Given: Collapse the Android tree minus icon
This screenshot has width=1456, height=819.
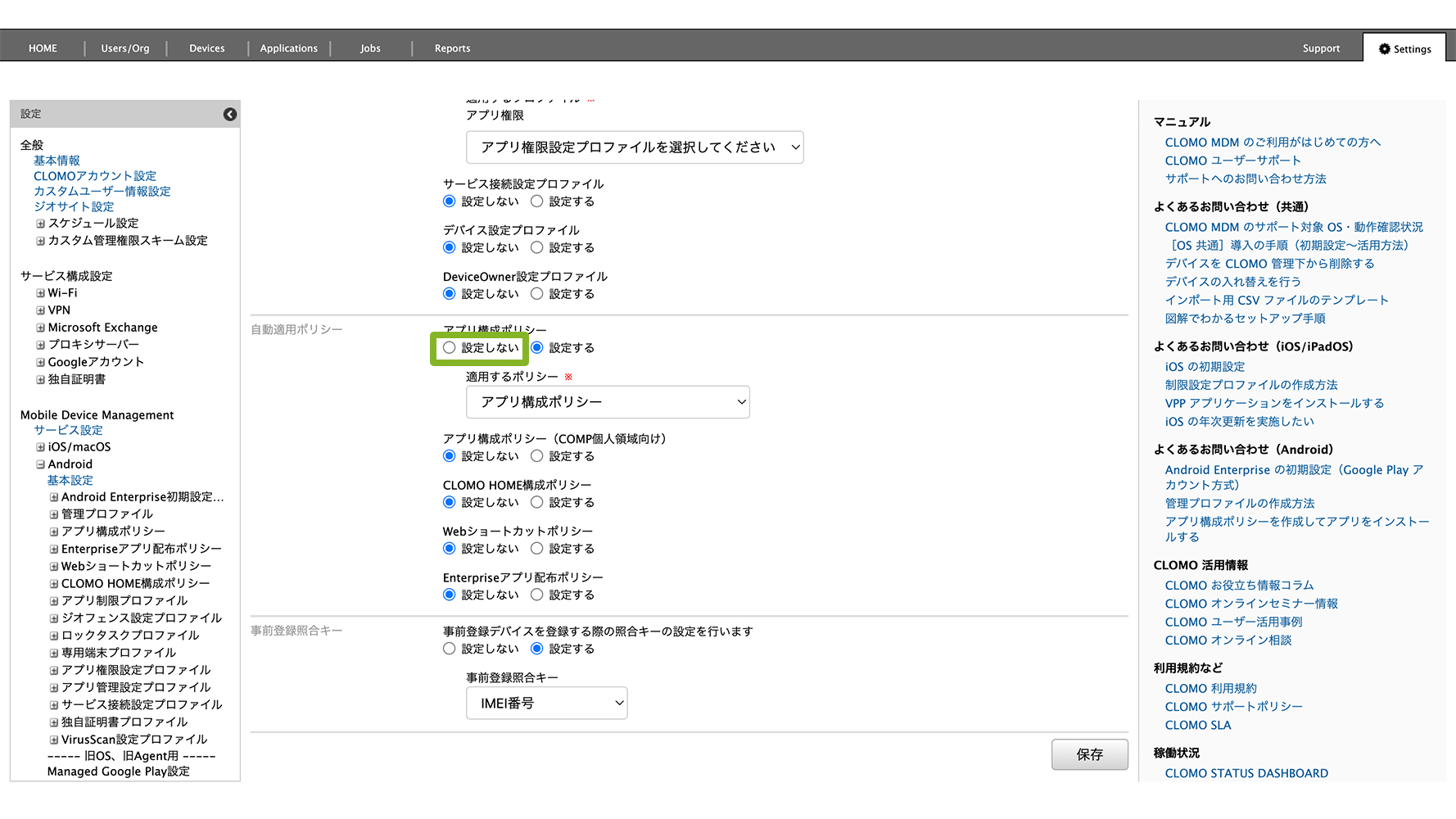Looking at the screenshot, I should tap(40, 464).
